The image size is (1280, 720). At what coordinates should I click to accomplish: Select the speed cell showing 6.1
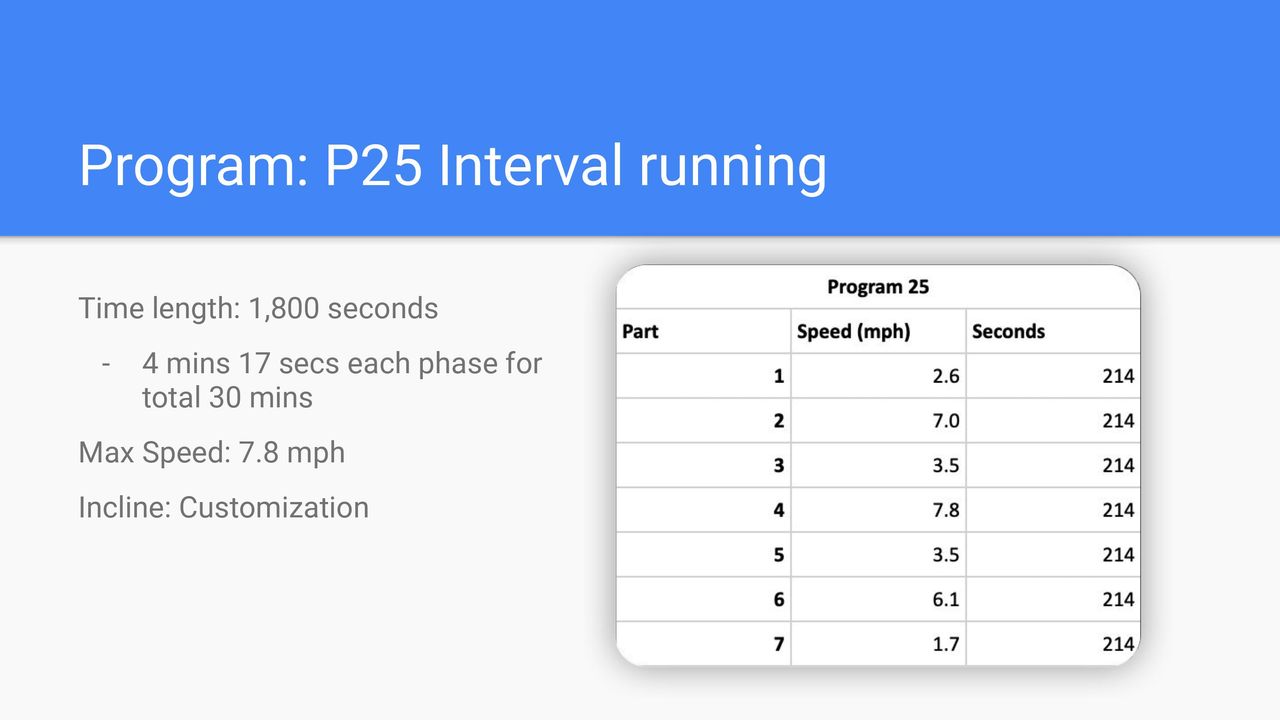click(878, 599)
